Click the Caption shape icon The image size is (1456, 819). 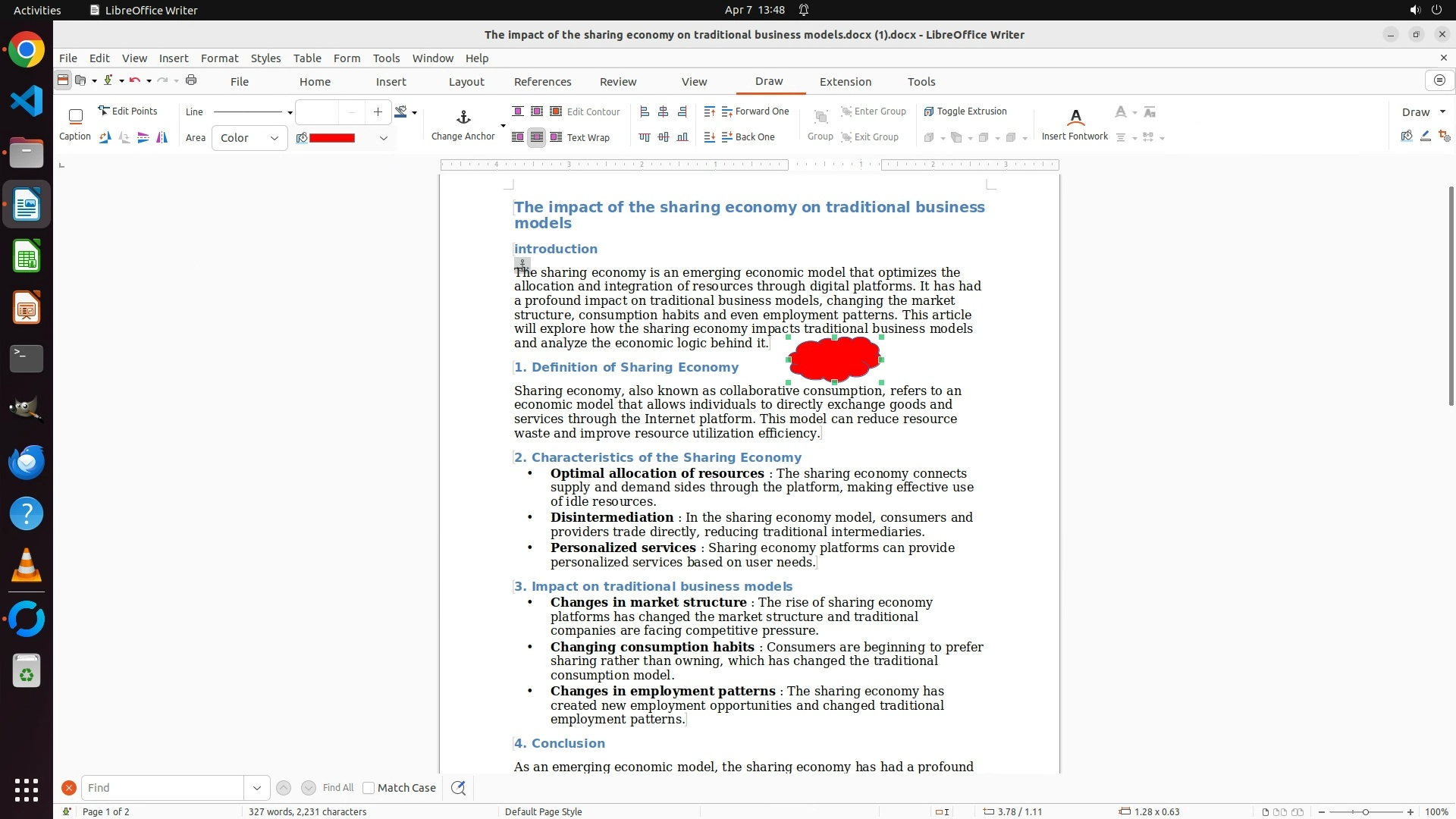(75, 117)
